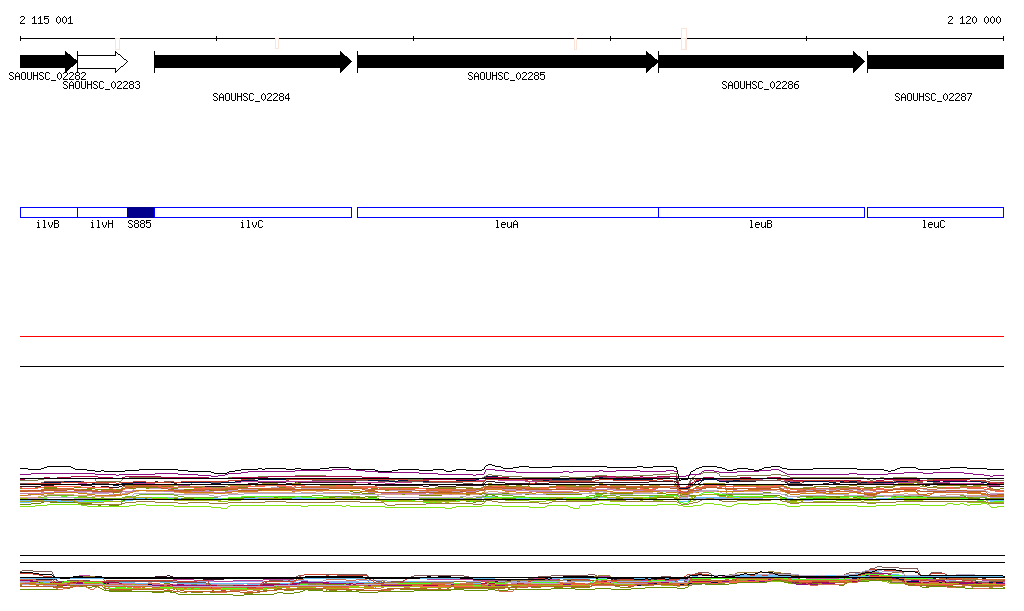Click the SAOUHSC_02286 gene arrow
The image size is (1024, 611).
[760, 62]
